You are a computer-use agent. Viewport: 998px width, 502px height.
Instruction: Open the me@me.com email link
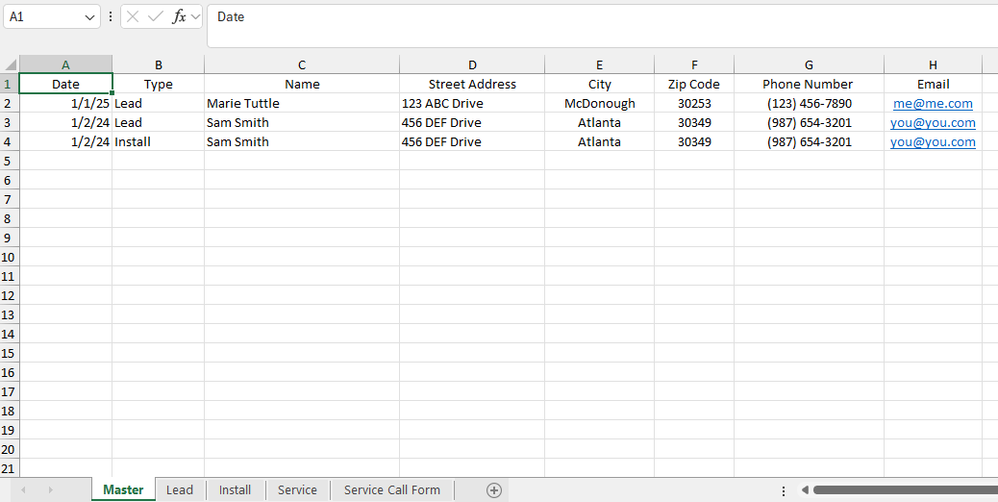click(933, 103)
